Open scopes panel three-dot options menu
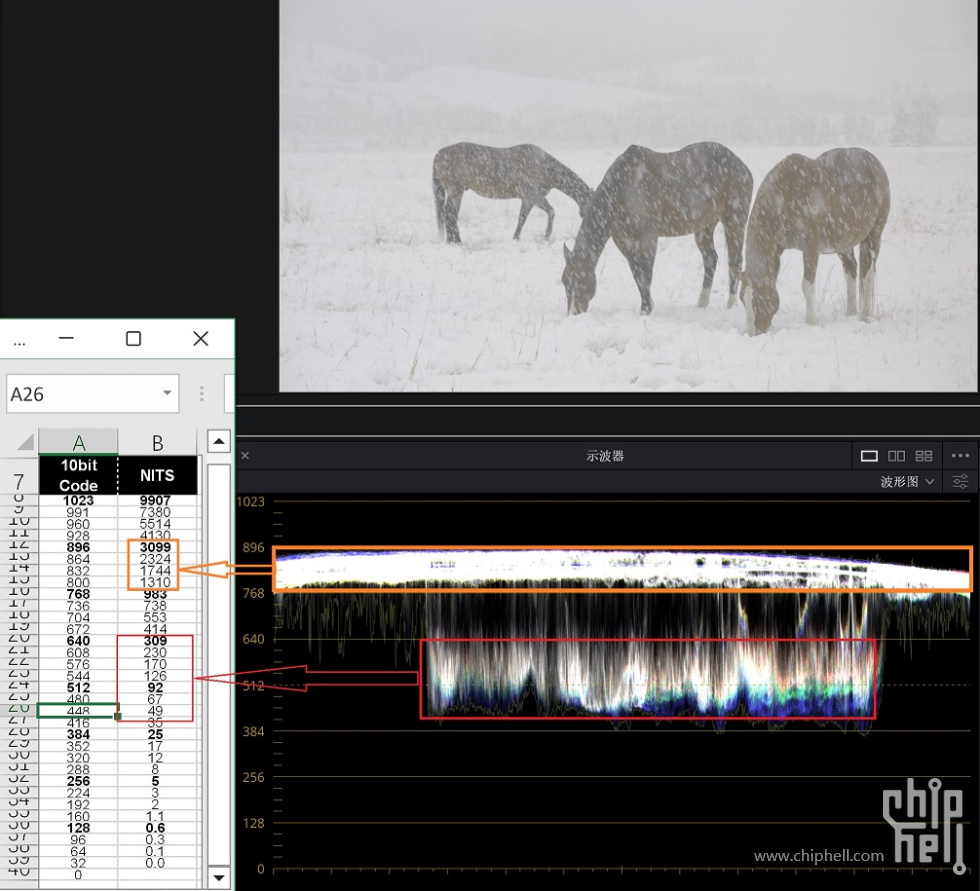 tap(960, 456)
